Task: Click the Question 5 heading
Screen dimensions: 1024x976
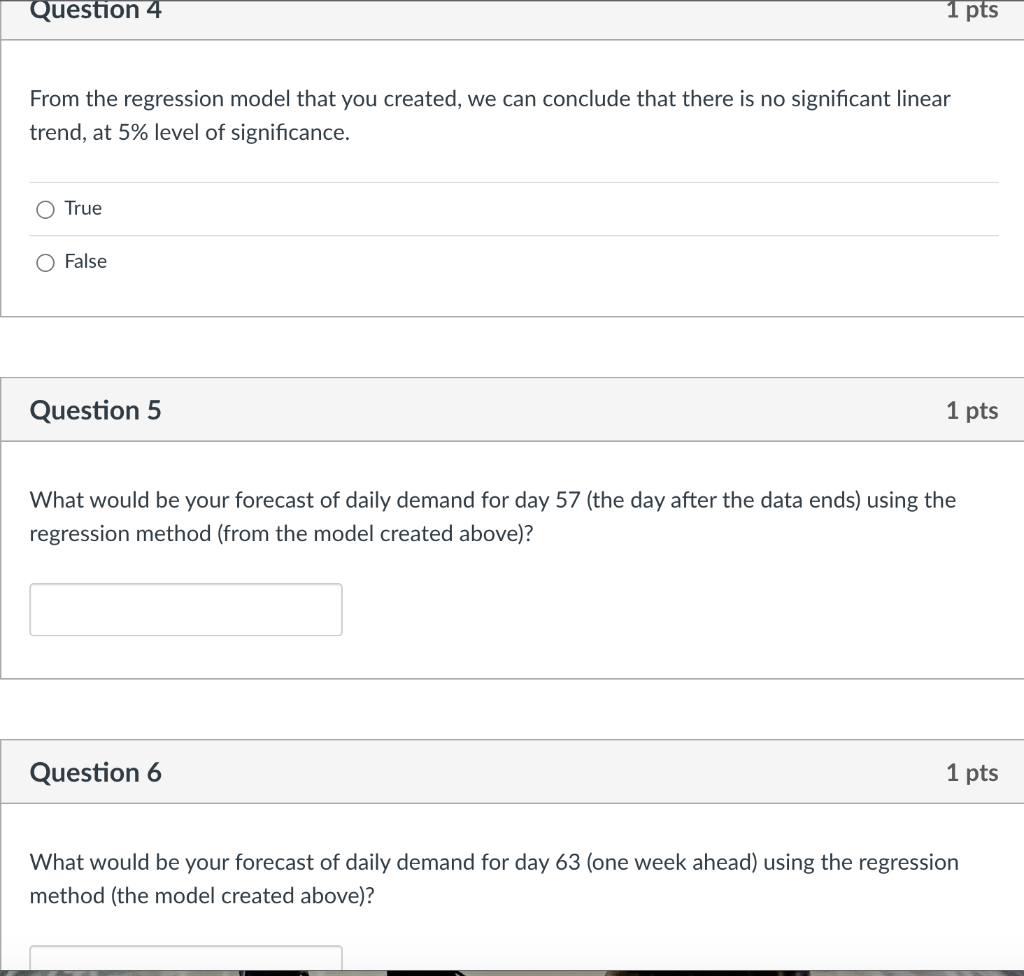Action: [x=95, y=410]
